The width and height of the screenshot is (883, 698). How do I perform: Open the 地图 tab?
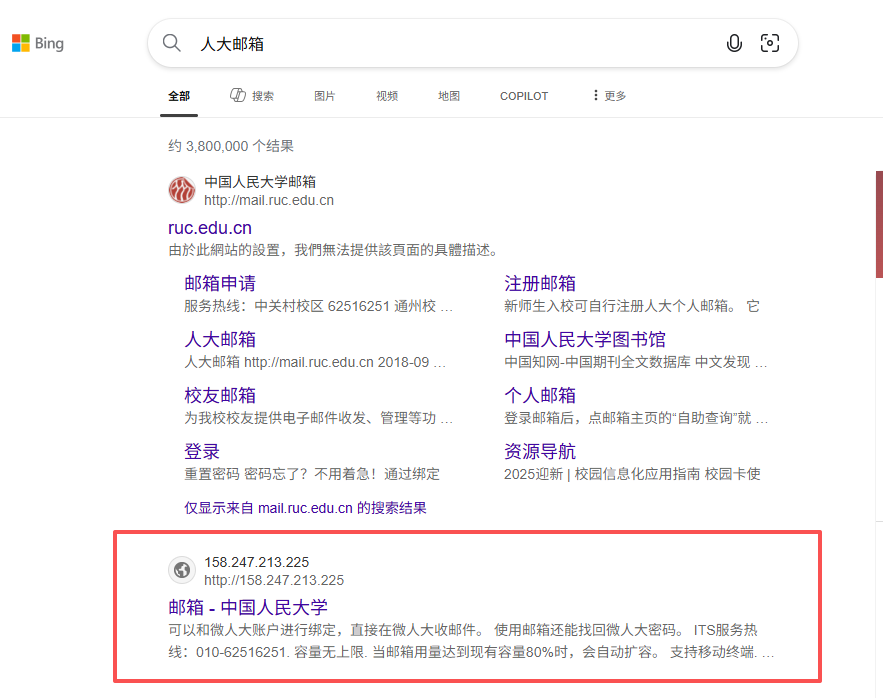tap(448, 95)
